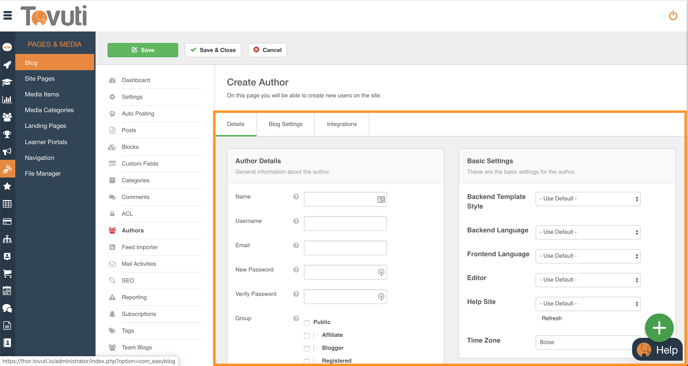The width and height of the screenshot is (688, 366).
Task: Open the Help Site dropdown
Action: 588,304
